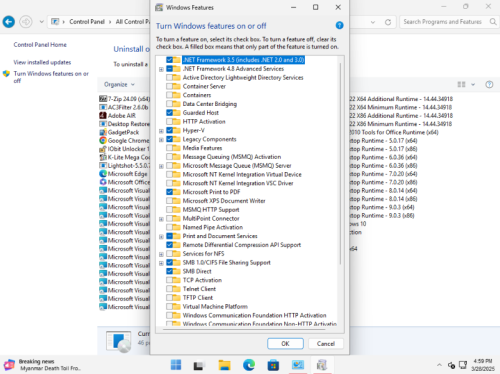
Task: Click the Microsoft Edge program icon
Action: click(103, 174)
